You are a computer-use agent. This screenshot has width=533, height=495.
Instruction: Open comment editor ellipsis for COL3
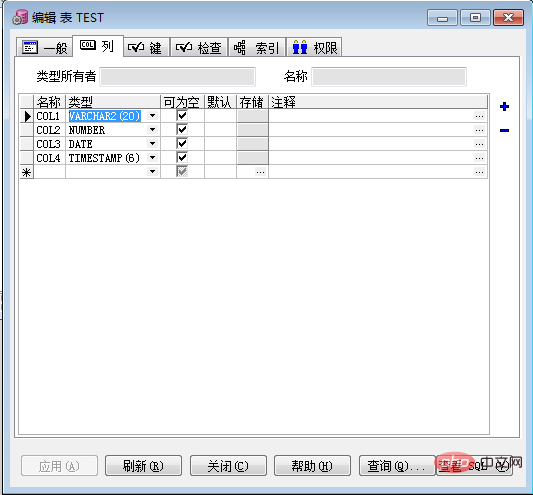(x=479, y=144)
